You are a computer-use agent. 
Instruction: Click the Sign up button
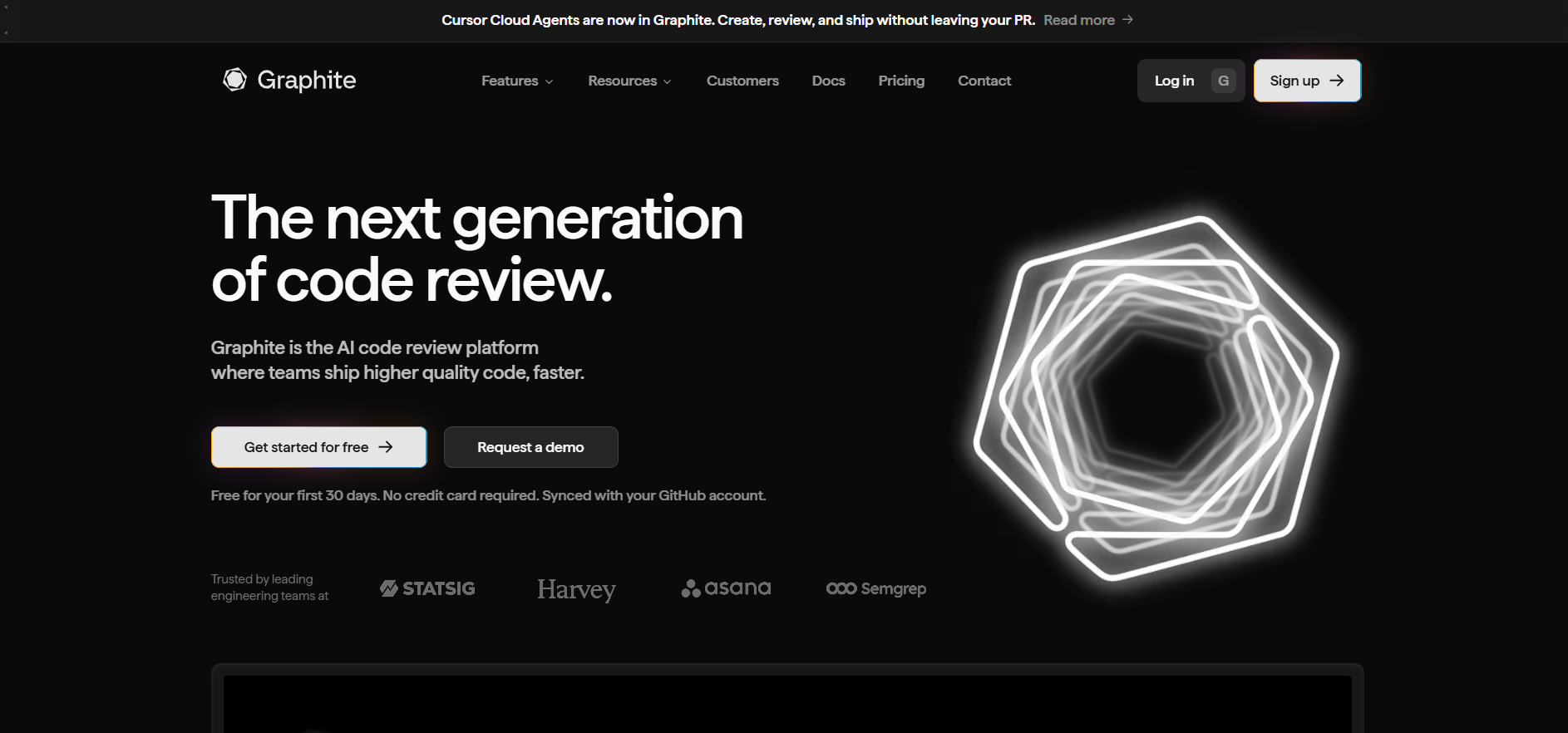coord(1307,81)
